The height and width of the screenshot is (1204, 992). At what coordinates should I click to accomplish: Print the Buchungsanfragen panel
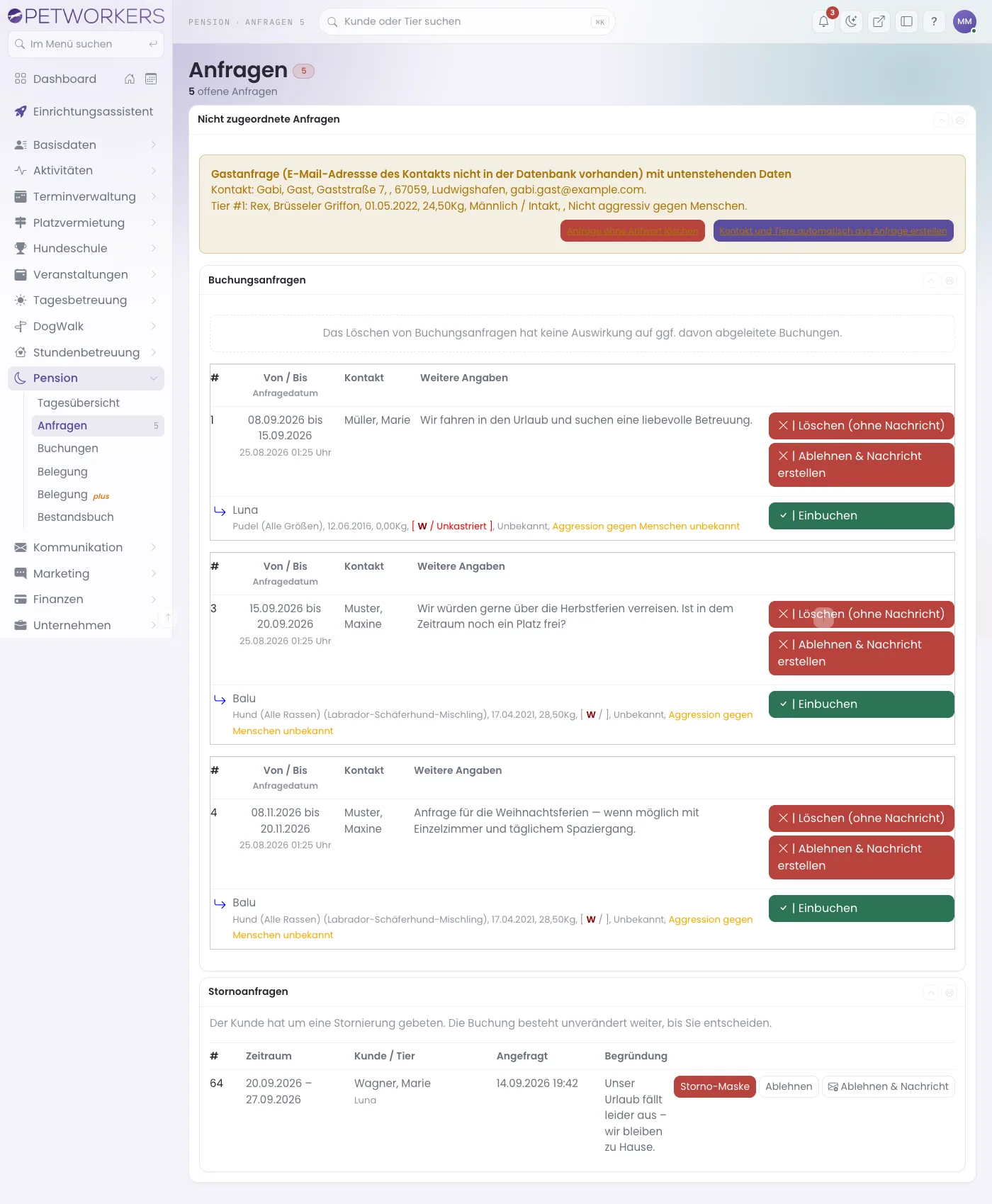point(949,281)
